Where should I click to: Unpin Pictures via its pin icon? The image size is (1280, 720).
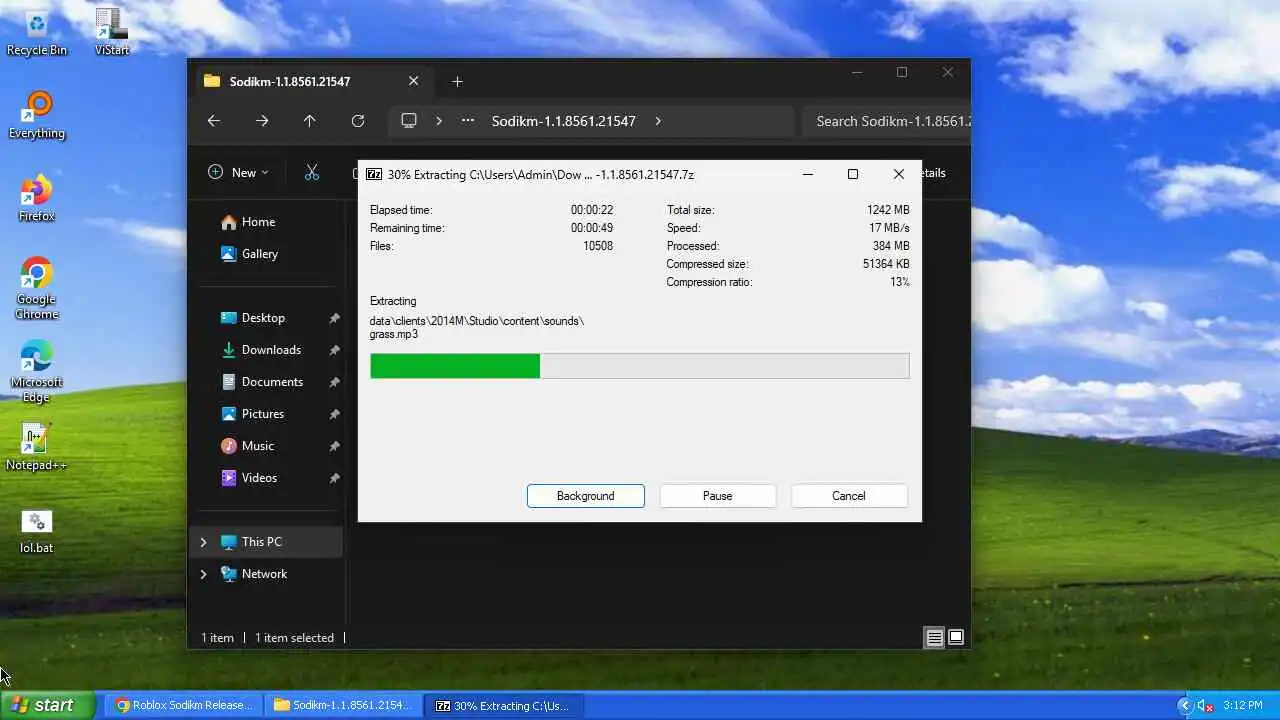point(334,414)
